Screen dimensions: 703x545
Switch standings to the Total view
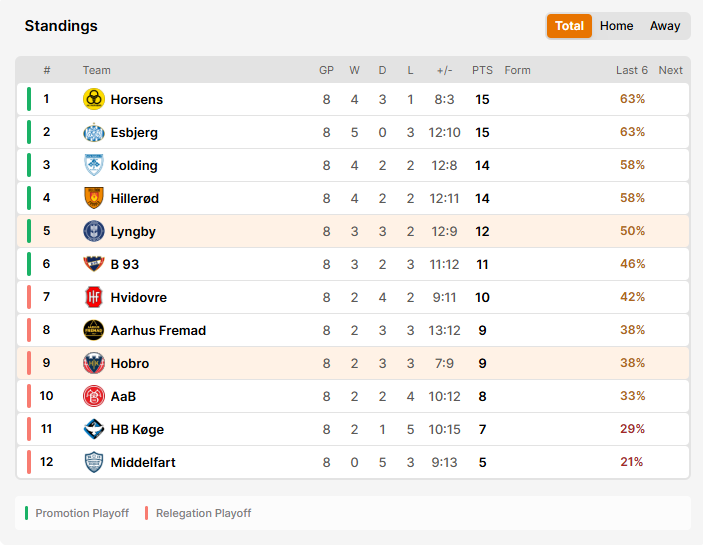tap(569, 26)
